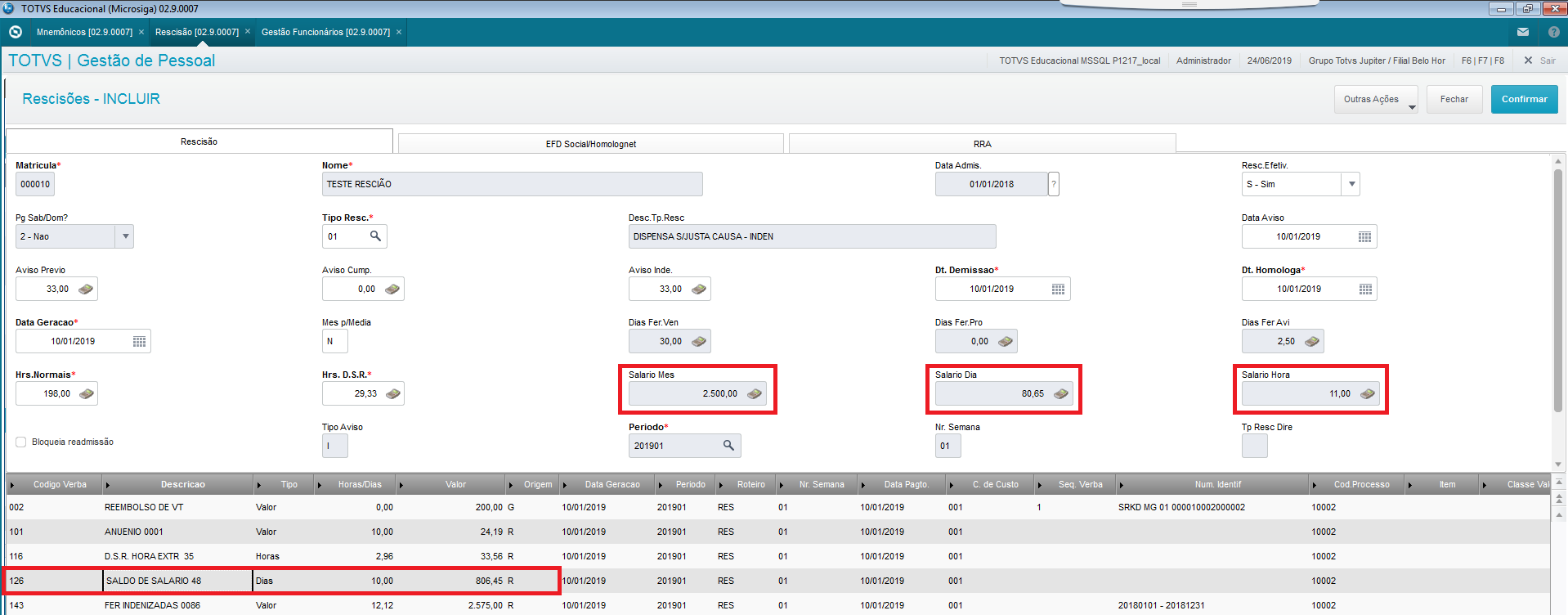
Task: Open Tipo Resc. search magnifier
Action: (375, 236)
